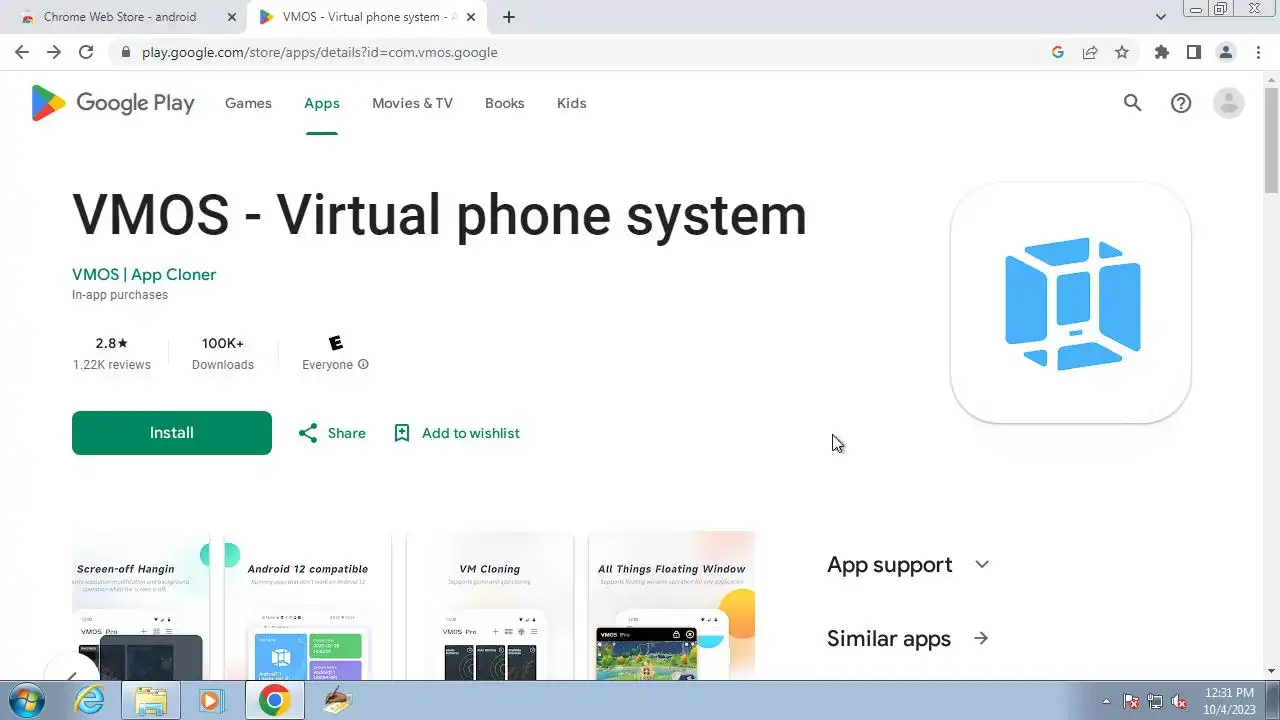Go back with the browser back arrow
Screen dimensions: 1280x720
coord(22,52)
